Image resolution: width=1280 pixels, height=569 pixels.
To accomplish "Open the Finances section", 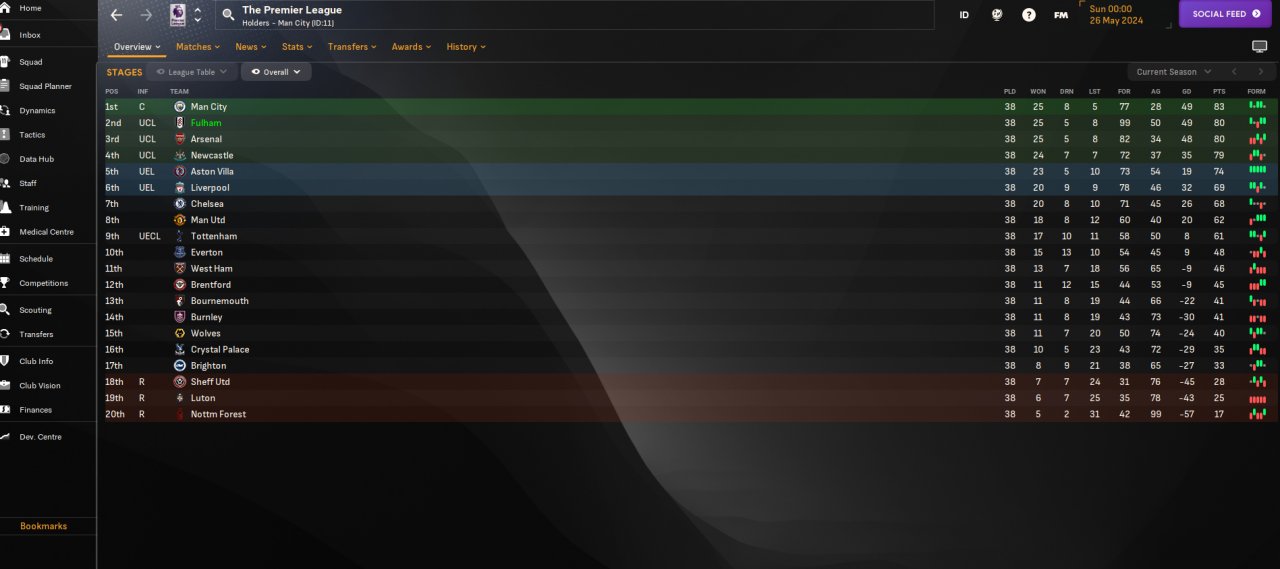I will [x=35, y=410].
